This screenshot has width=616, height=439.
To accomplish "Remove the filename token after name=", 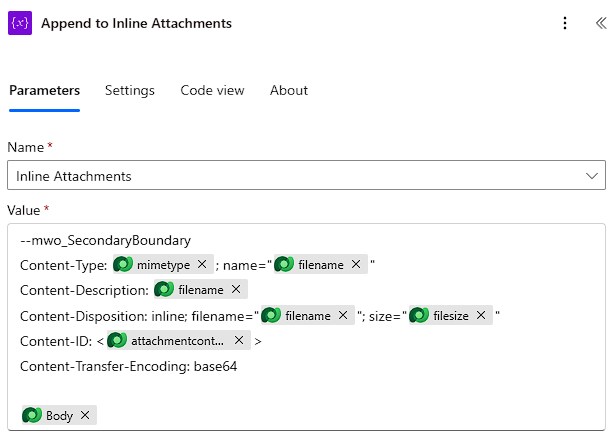I will click(x=356, y=264).
